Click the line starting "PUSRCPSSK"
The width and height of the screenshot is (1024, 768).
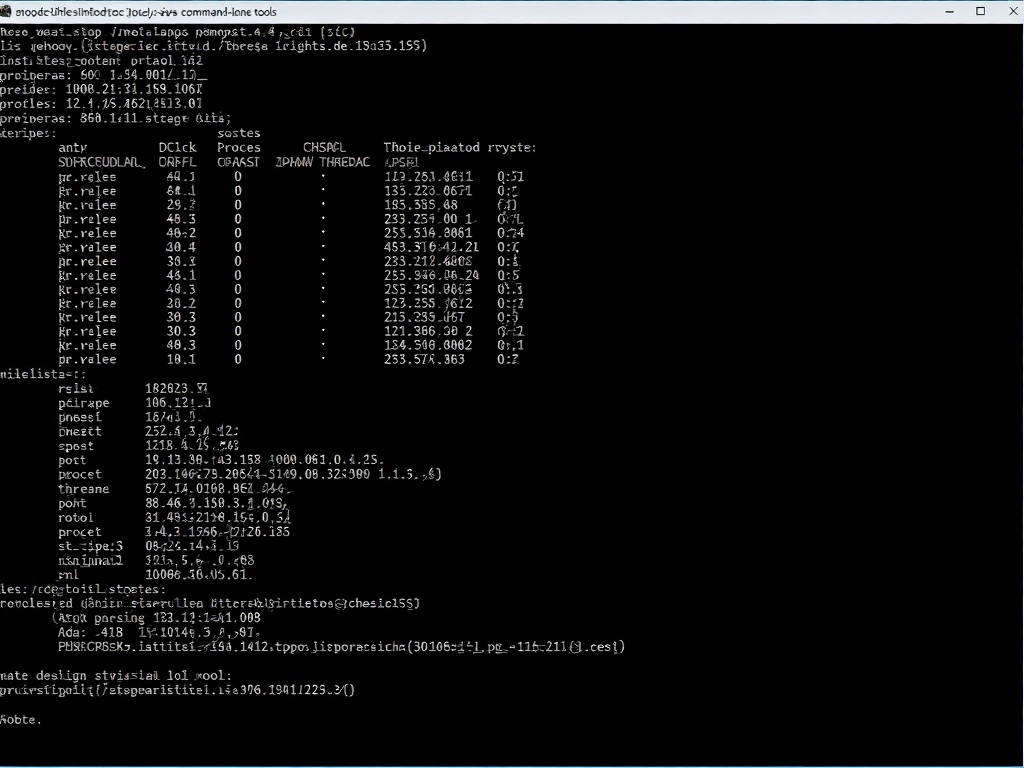click(x=342, y=647)
